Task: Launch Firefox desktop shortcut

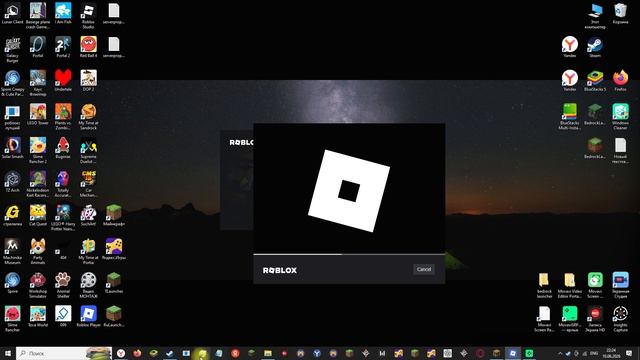Action: click(x=620, y=80)
